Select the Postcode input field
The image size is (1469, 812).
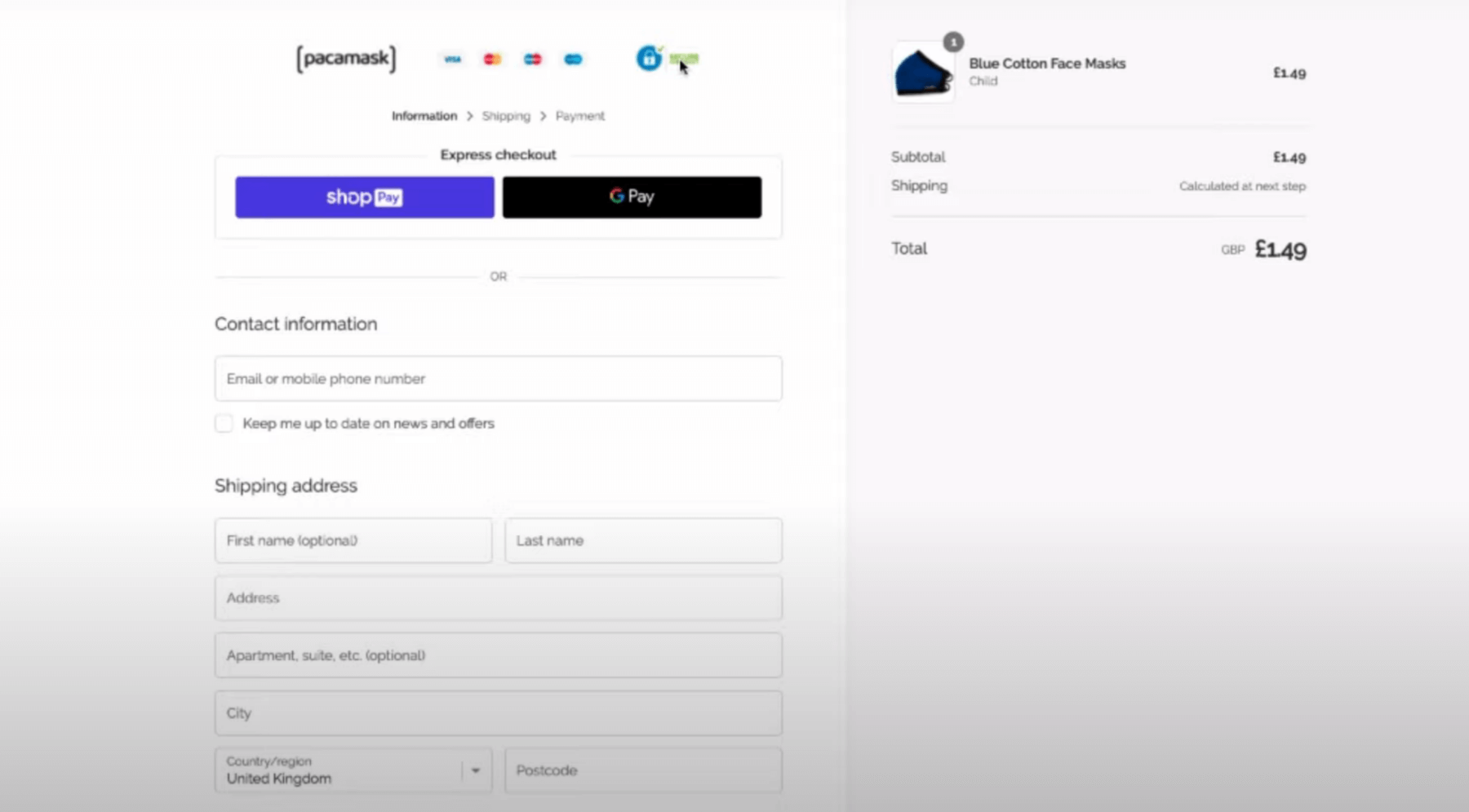643,770
